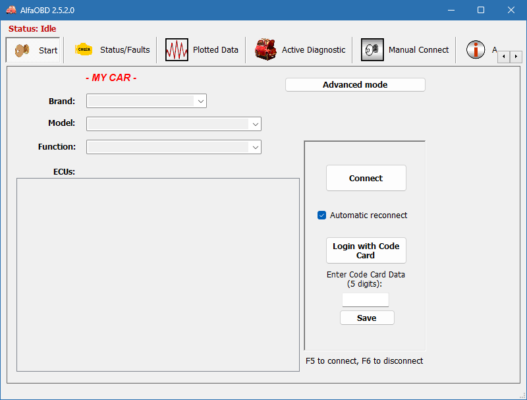Click the Save button

[x=367, y=318]
